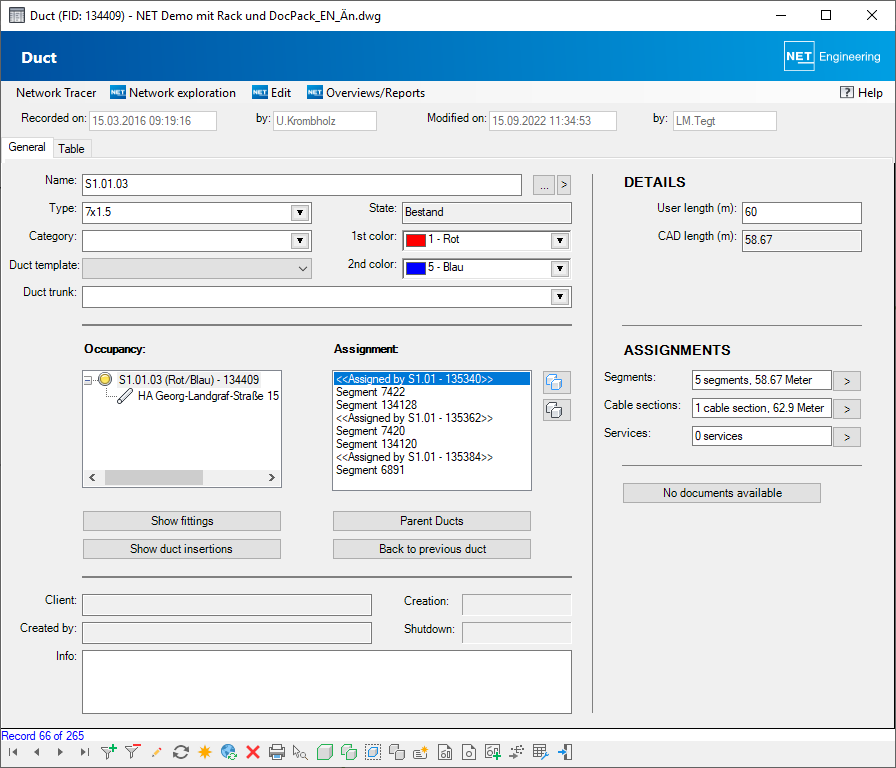Click the No documents available button
This screenshot has height=768, width=896.
pos(722,493)
